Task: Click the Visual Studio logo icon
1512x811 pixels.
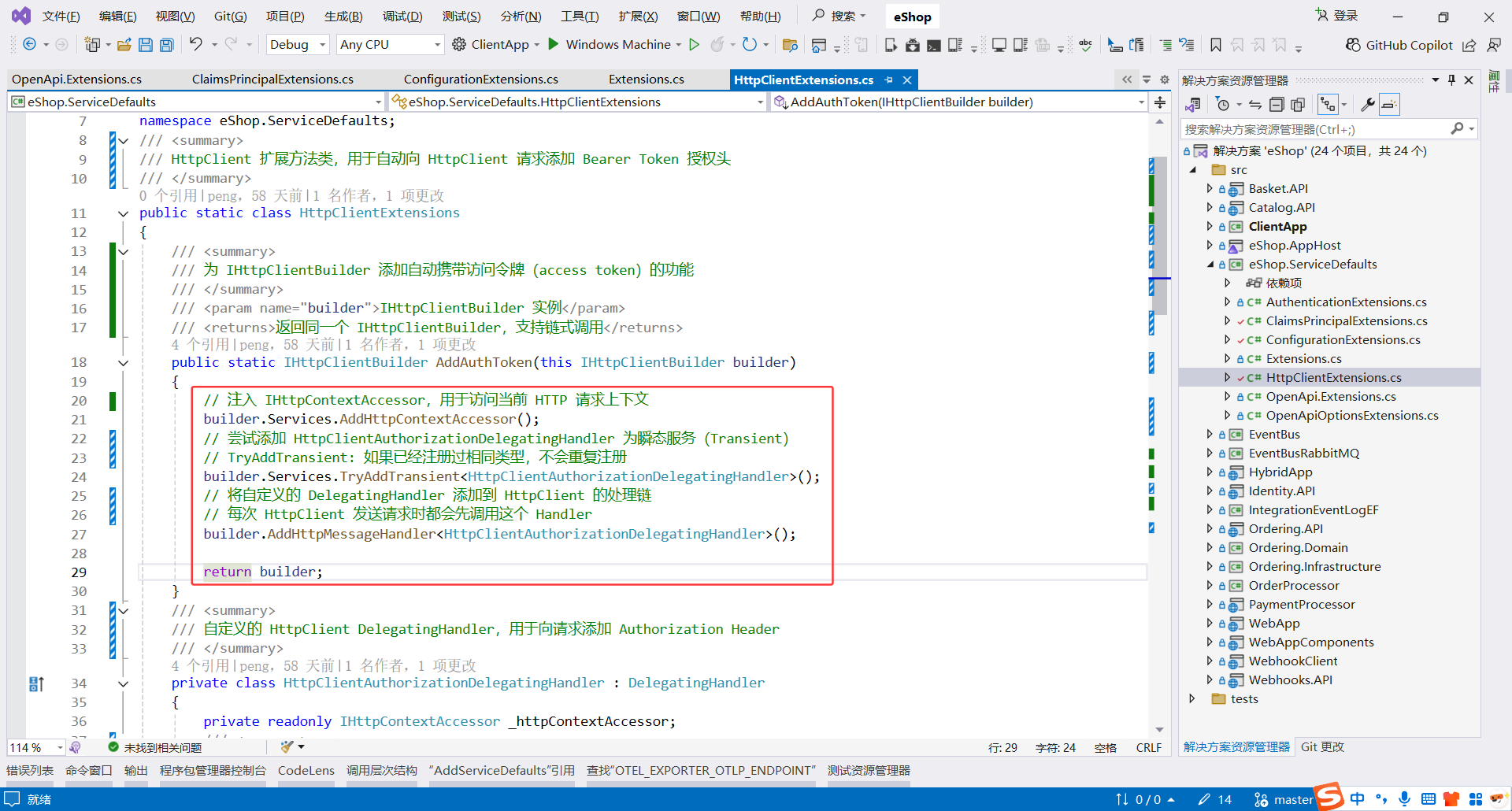Action: click(x=21, y=16)
